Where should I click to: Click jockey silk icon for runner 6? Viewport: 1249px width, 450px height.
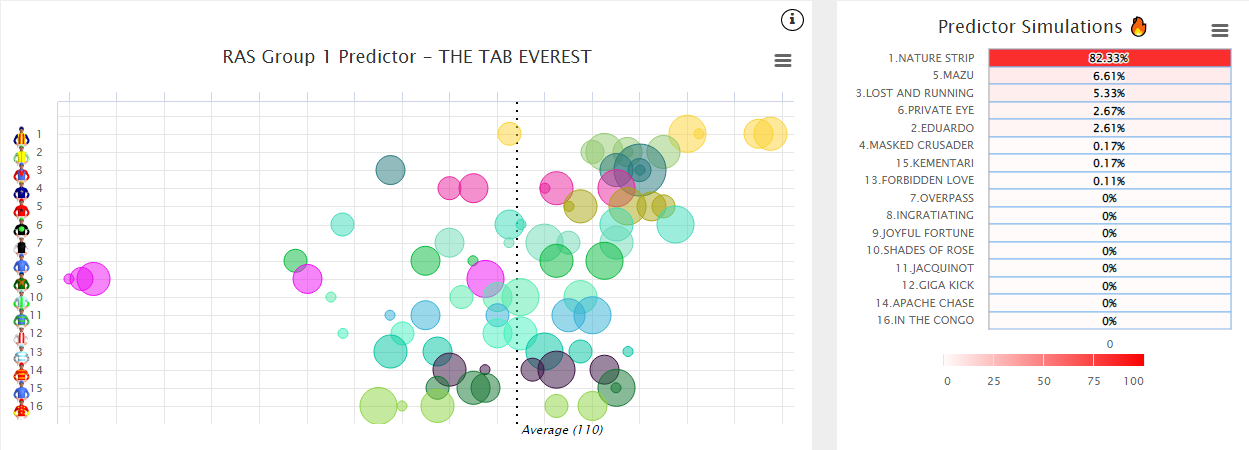[21, 226]
